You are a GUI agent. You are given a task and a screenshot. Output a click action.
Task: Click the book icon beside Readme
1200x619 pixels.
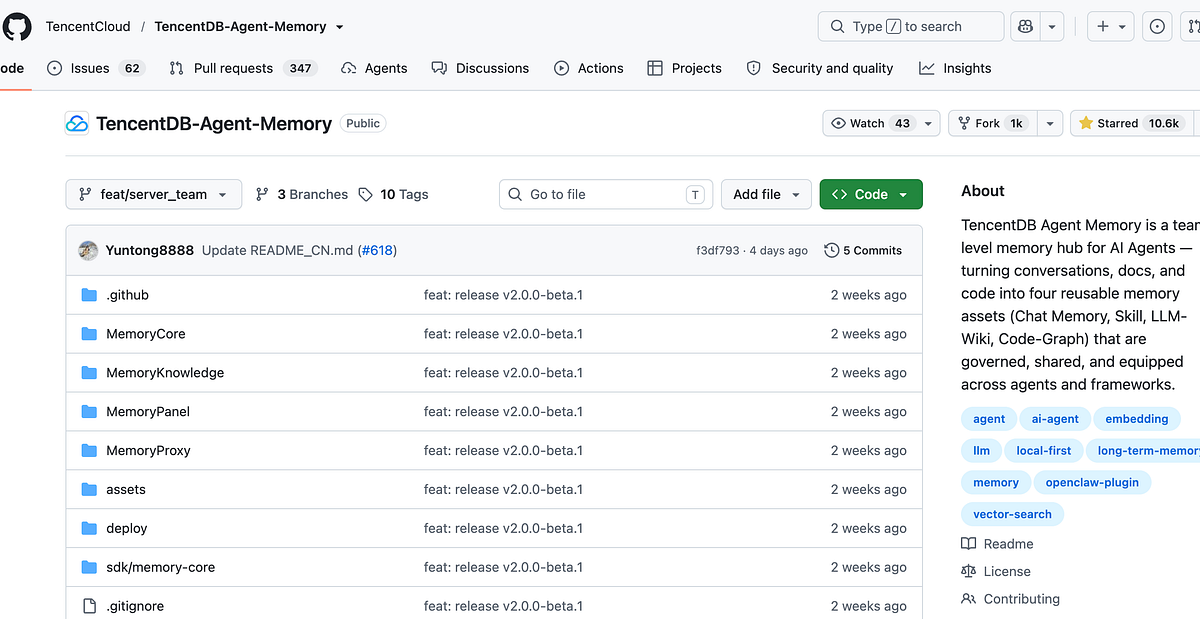(968, 544)
